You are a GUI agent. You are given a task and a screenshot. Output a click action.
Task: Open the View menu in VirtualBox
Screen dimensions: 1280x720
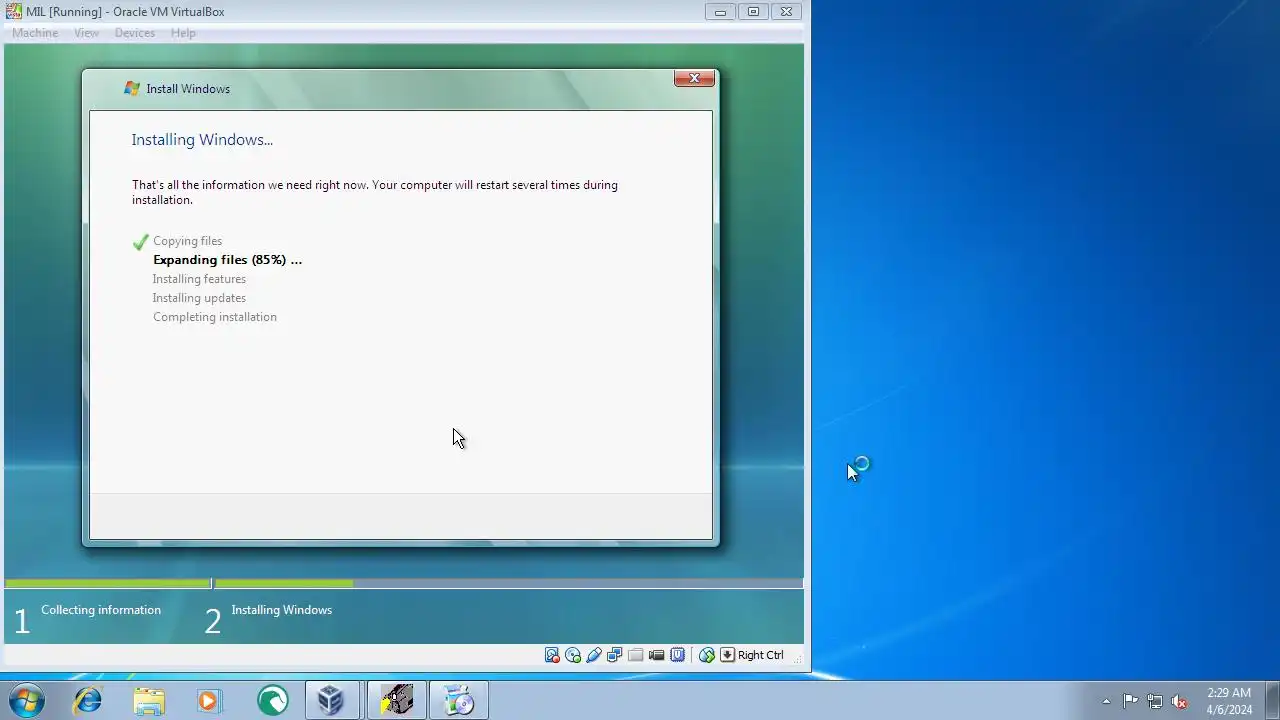point(87,33)
